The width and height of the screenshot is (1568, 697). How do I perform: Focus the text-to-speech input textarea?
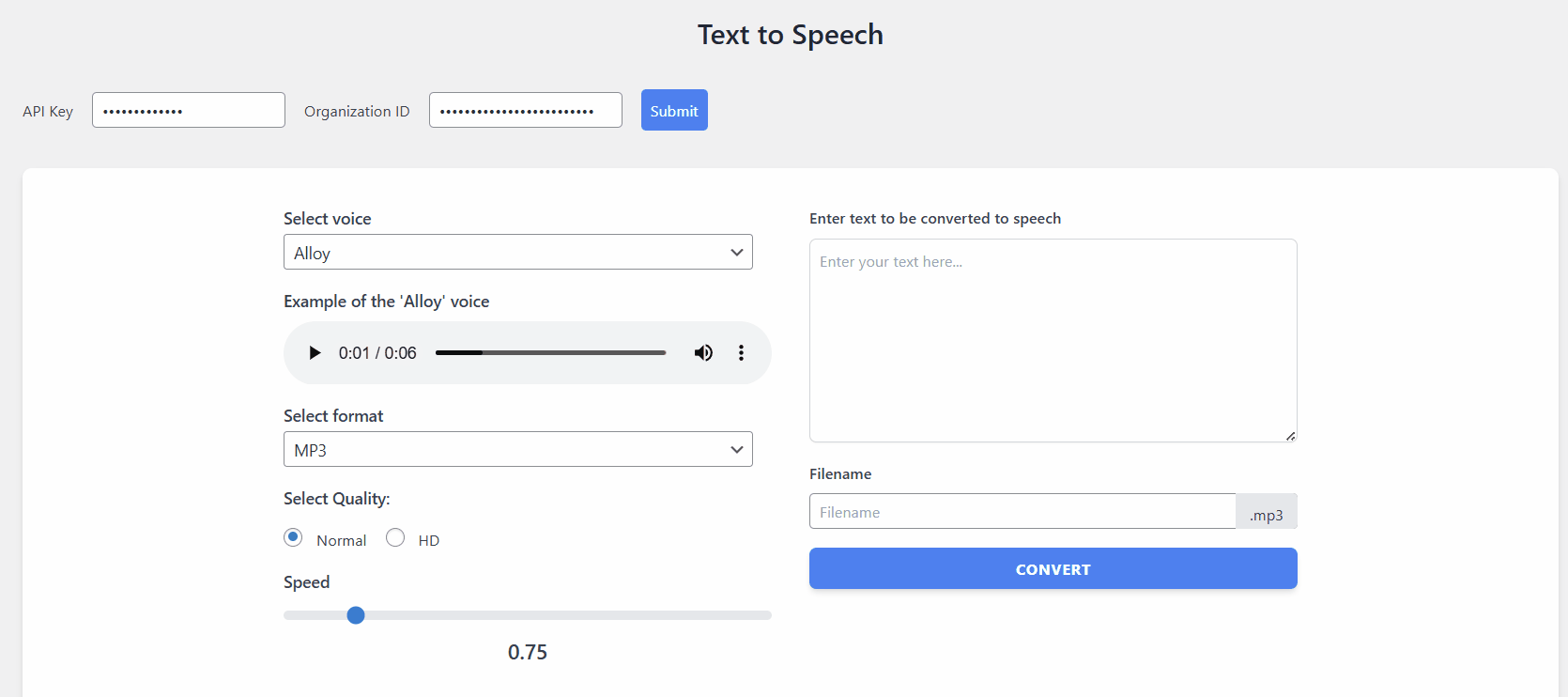(x=1053, y=340)
